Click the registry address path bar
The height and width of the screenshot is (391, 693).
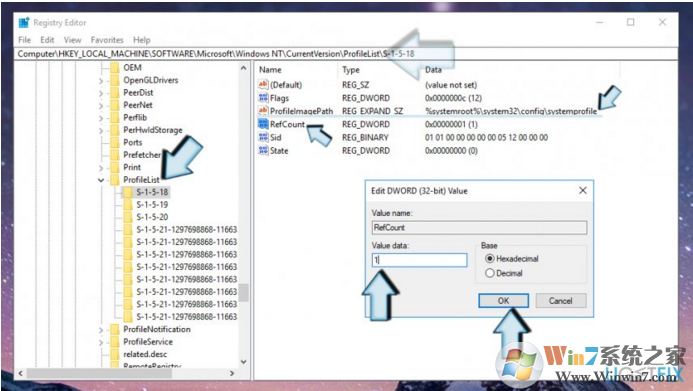346,54
